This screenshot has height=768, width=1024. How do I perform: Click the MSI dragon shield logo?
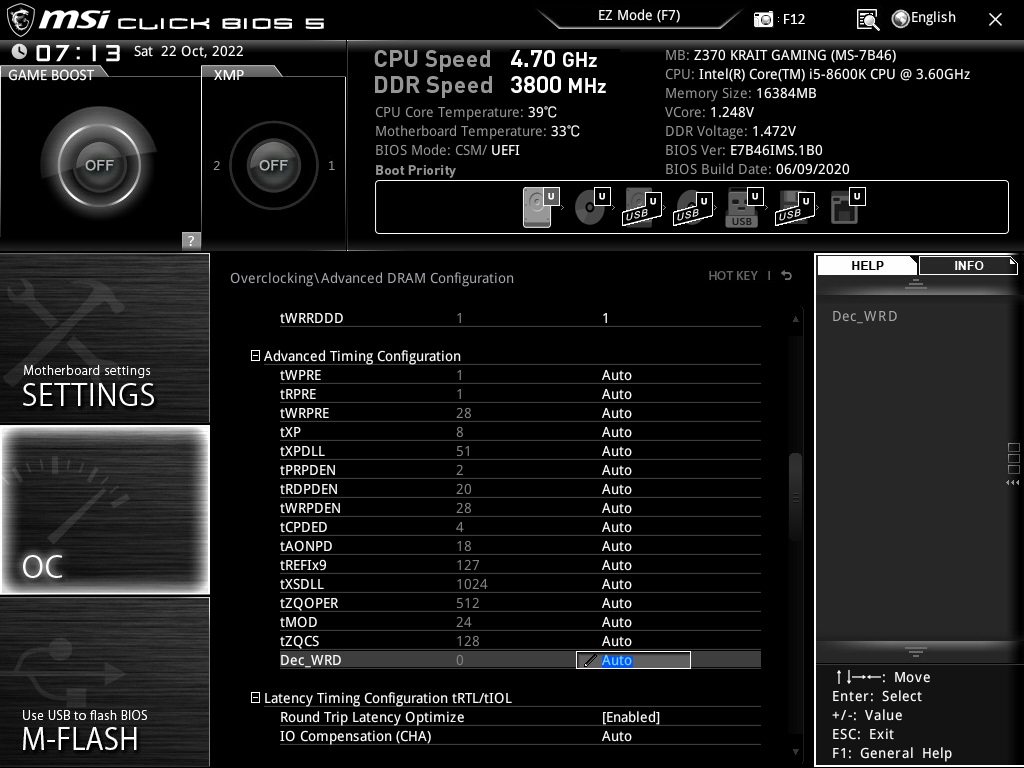20,20
